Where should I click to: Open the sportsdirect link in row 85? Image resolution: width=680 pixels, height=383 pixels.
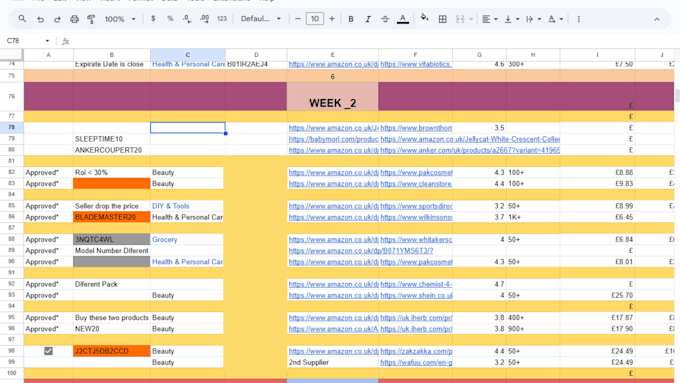tap(416, 206)
